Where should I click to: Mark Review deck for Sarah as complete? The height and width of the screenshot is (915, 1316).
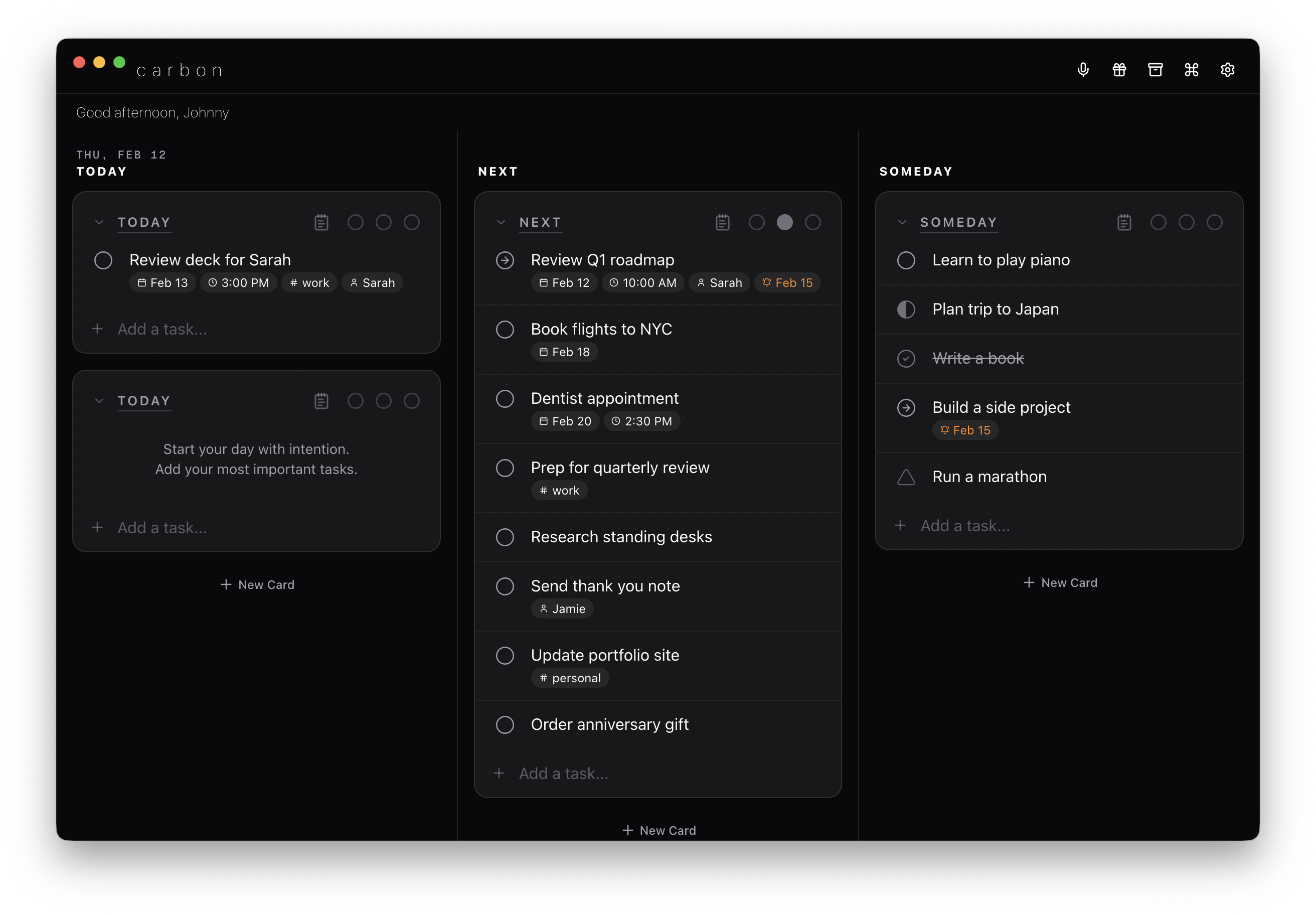(103, 260)
